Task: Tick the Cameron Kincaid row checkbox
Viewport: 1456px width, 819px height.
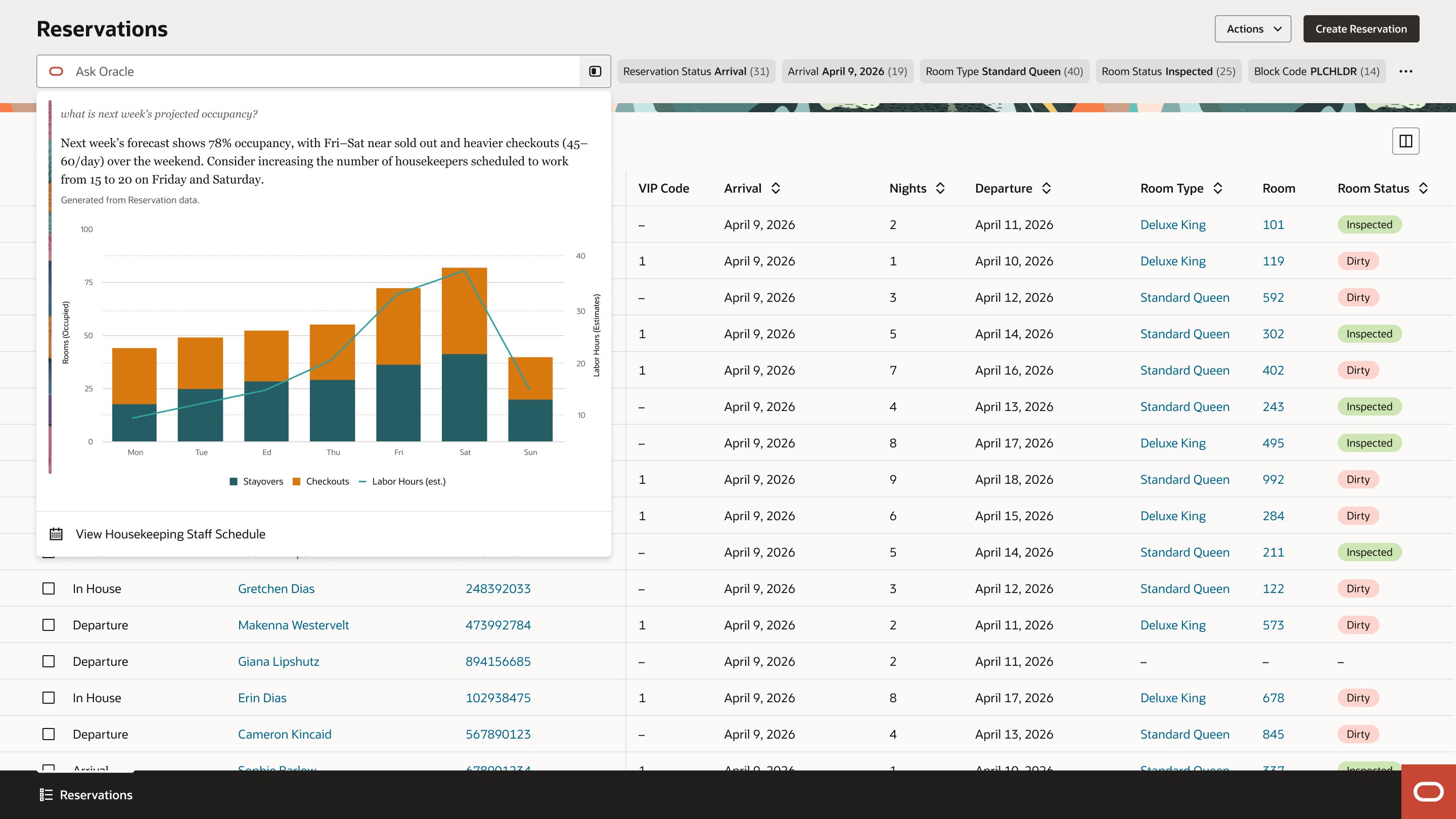Action: click(x=49, y=734)
